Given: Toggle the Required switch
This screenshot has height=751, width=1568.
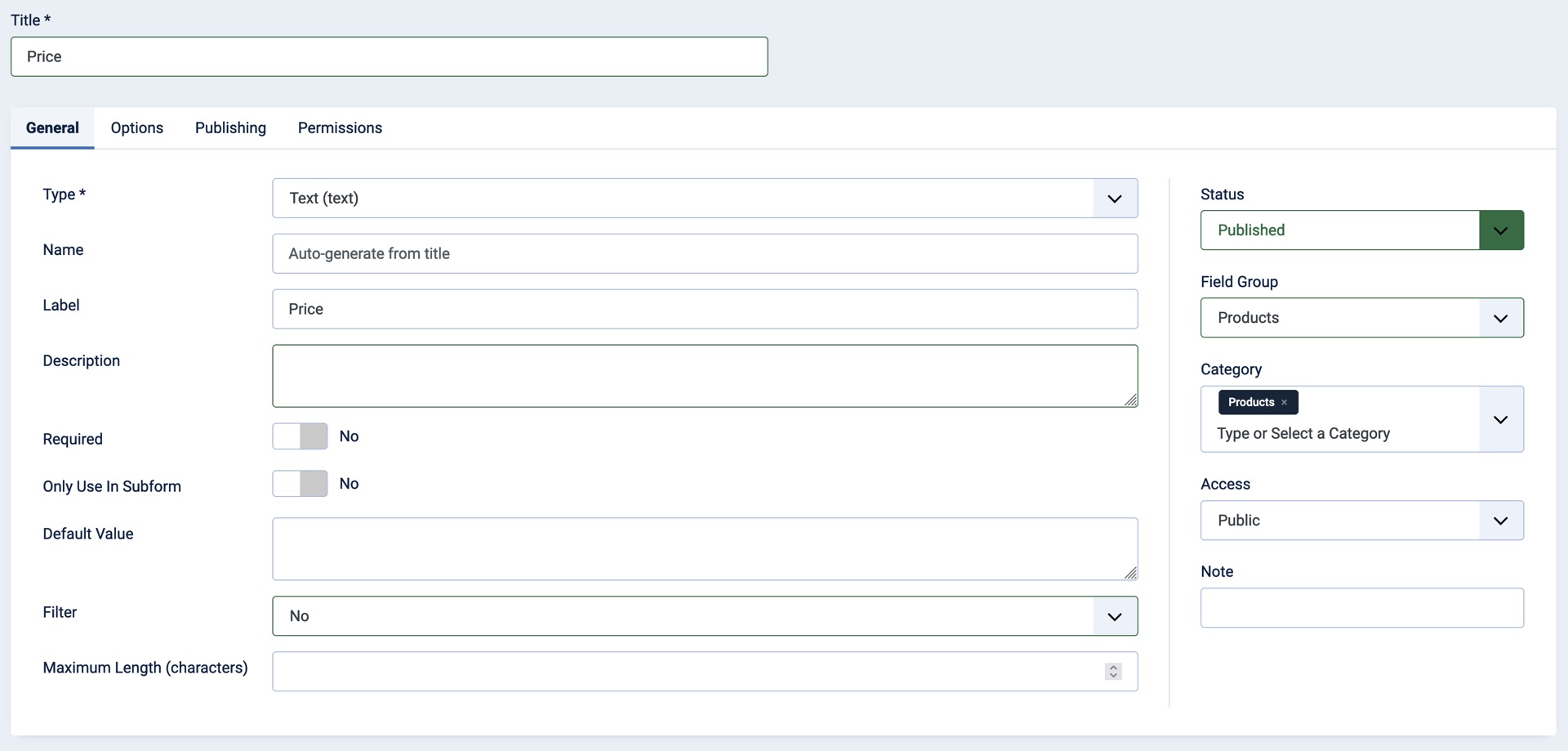Looking at the screenshot, I should click(x=300, y=436).
